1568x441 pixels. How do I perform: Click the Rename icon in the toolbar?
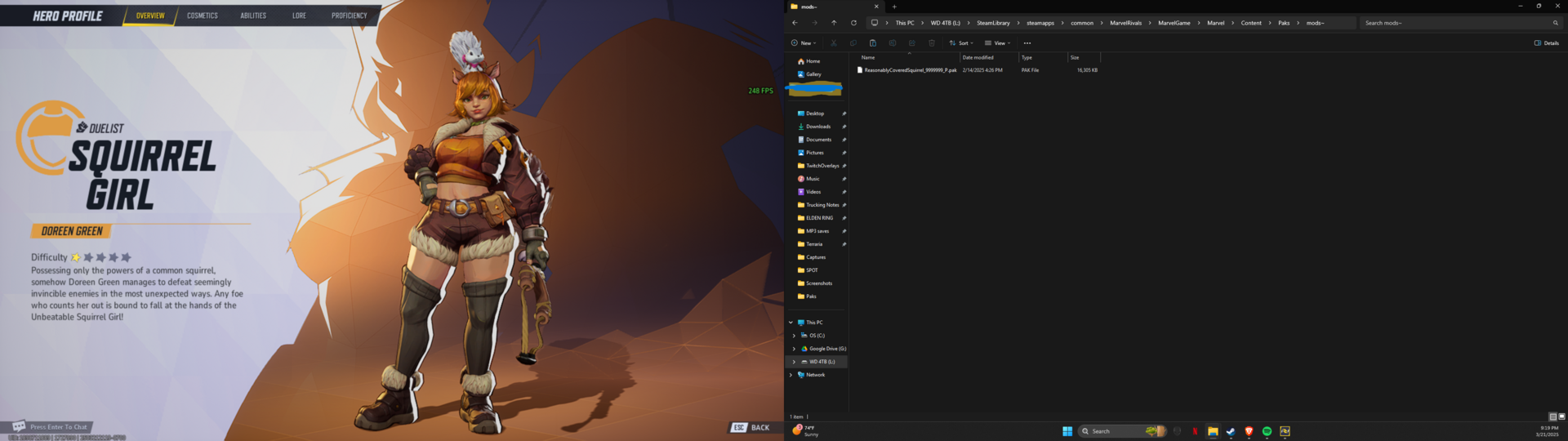[893, 43]
